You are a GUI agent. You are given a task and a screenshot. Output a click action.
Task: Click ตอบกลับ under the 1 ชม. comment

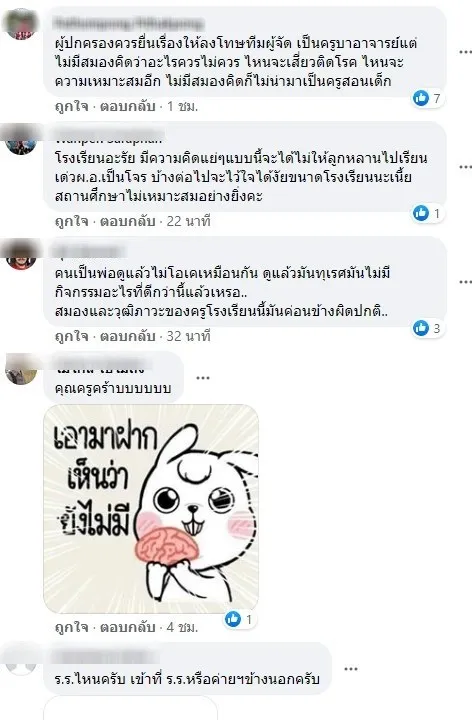pyautogui.click(x=128, y=107)
